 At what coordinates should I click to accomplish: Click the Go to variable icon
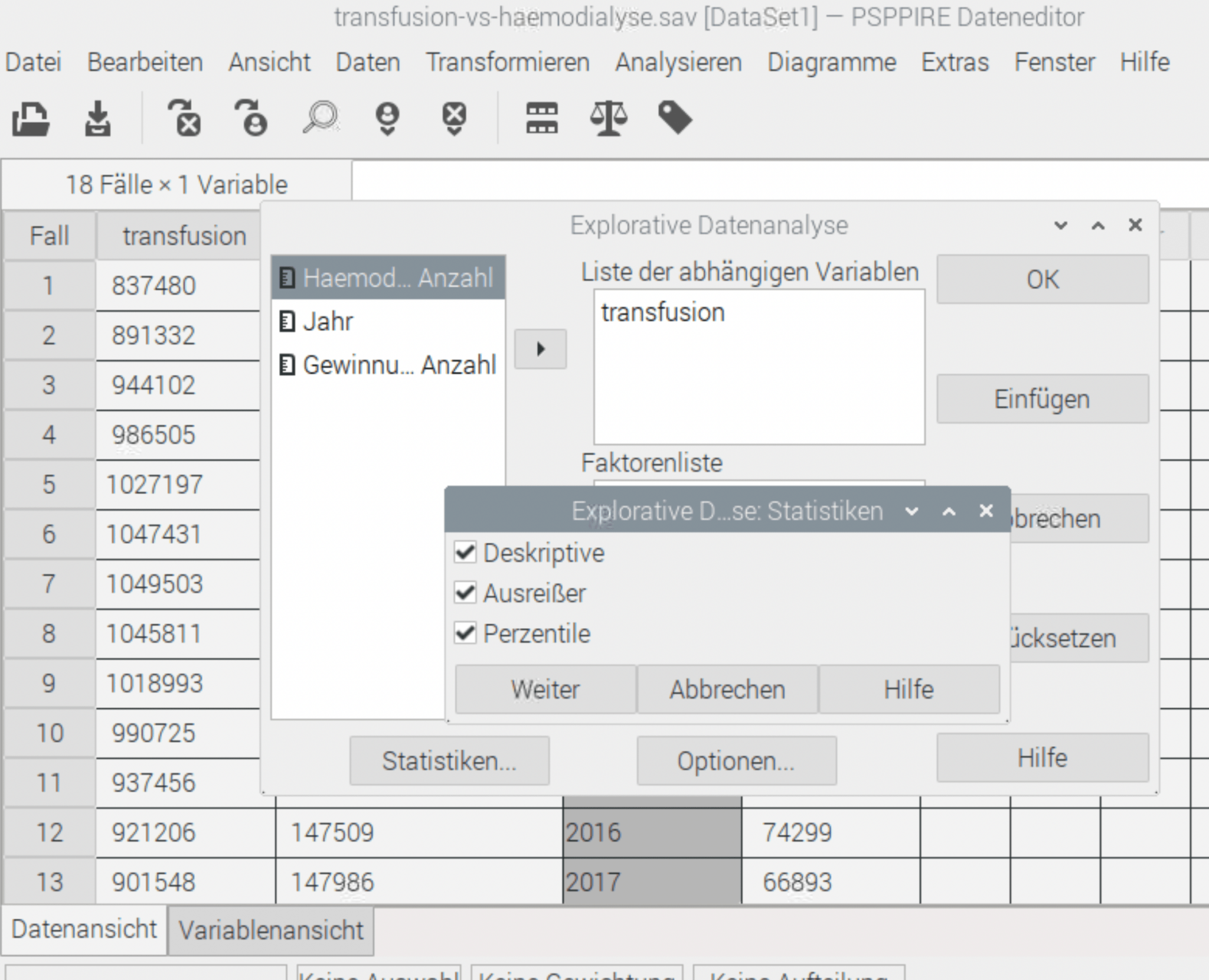coord(185,119)
